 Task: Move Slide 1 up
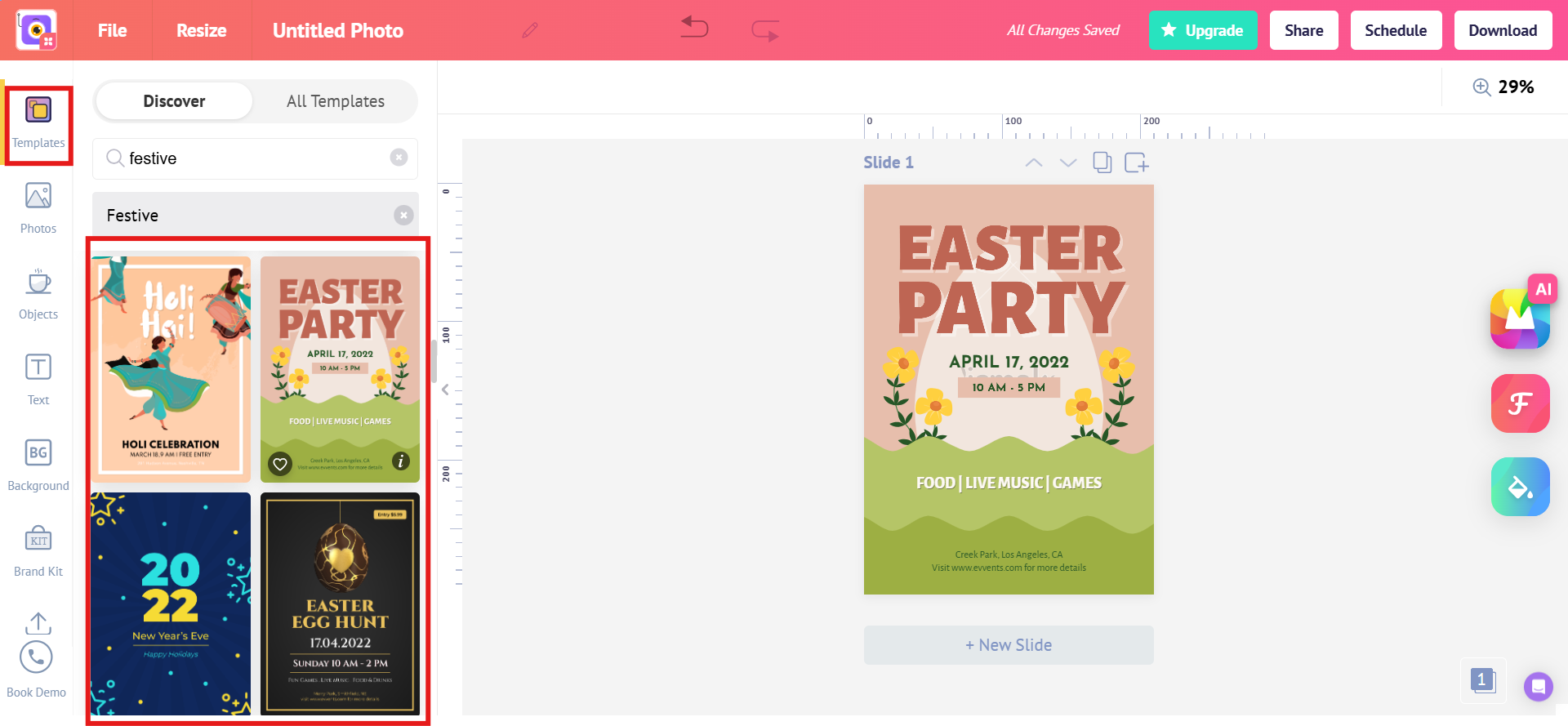click(x=1034, y=163)
